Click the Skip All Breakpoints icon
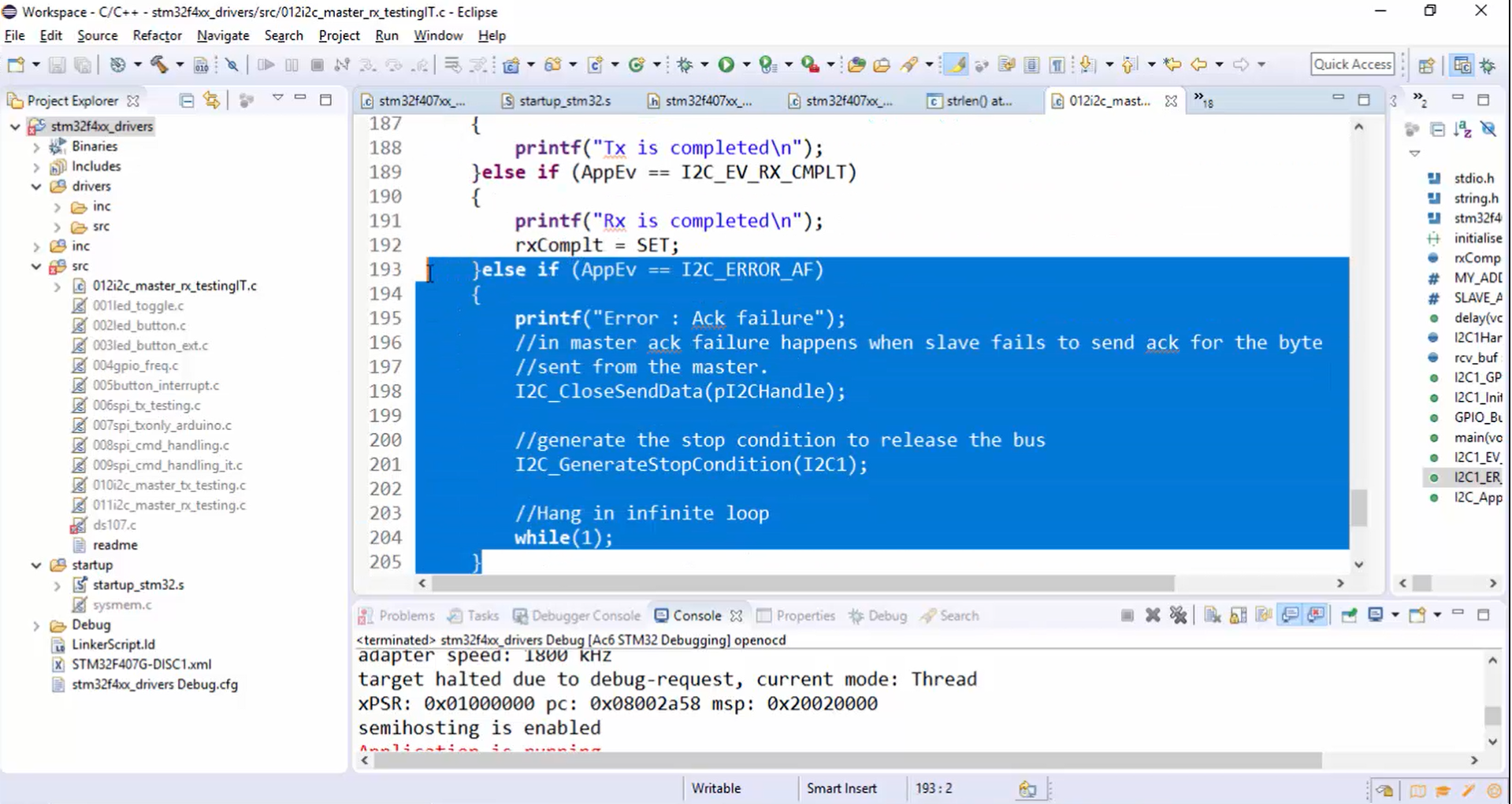This screenshot has width=1512, height=804. coord(232,65)
